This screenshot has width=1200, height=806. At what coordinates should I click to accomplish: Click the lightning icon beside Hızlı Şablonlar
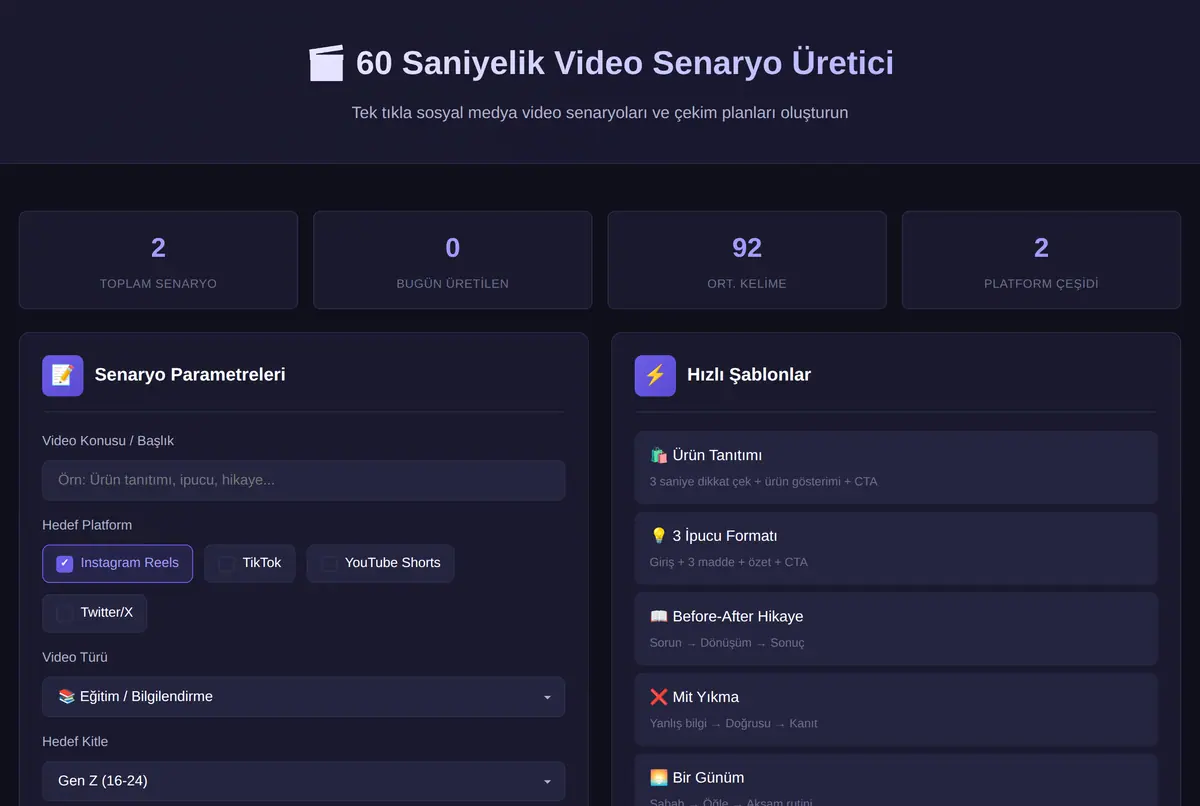coord(655,375)
